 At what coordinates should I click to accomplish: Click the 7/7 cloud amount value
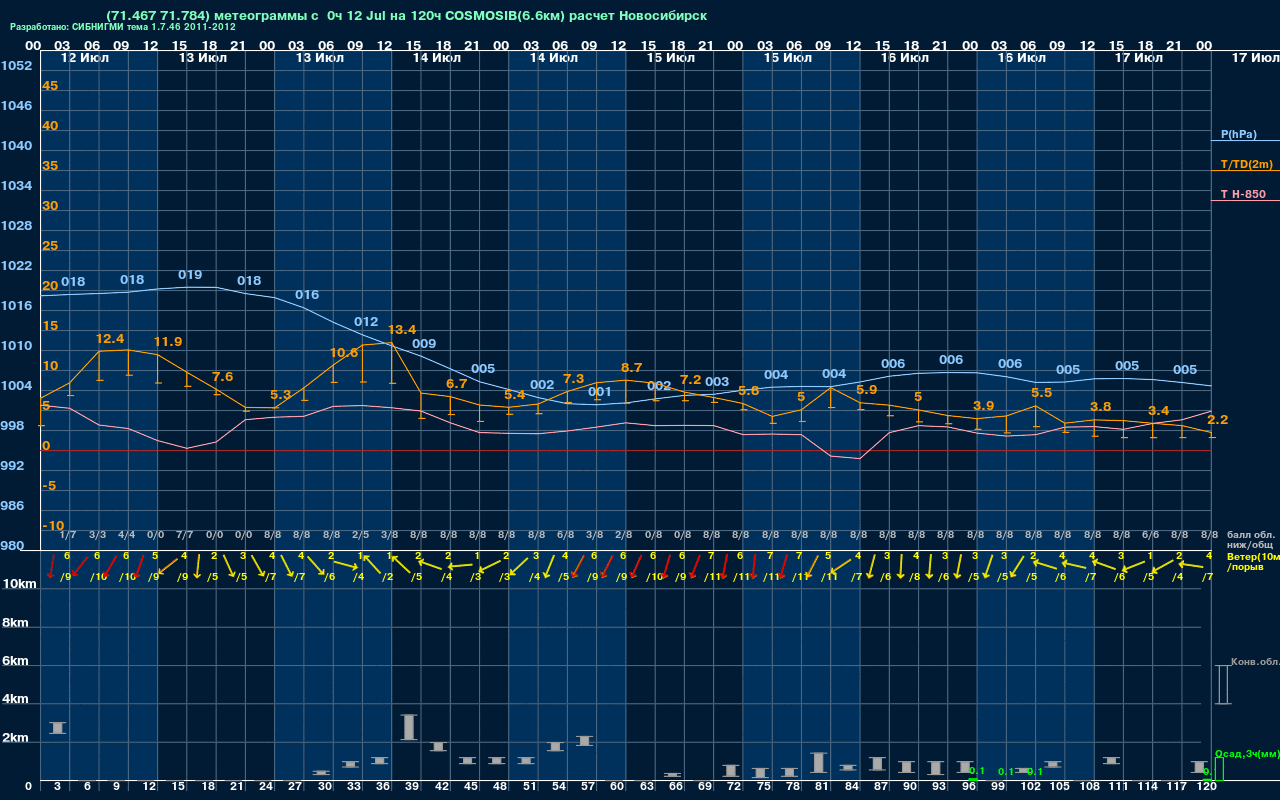coord(185,536)
